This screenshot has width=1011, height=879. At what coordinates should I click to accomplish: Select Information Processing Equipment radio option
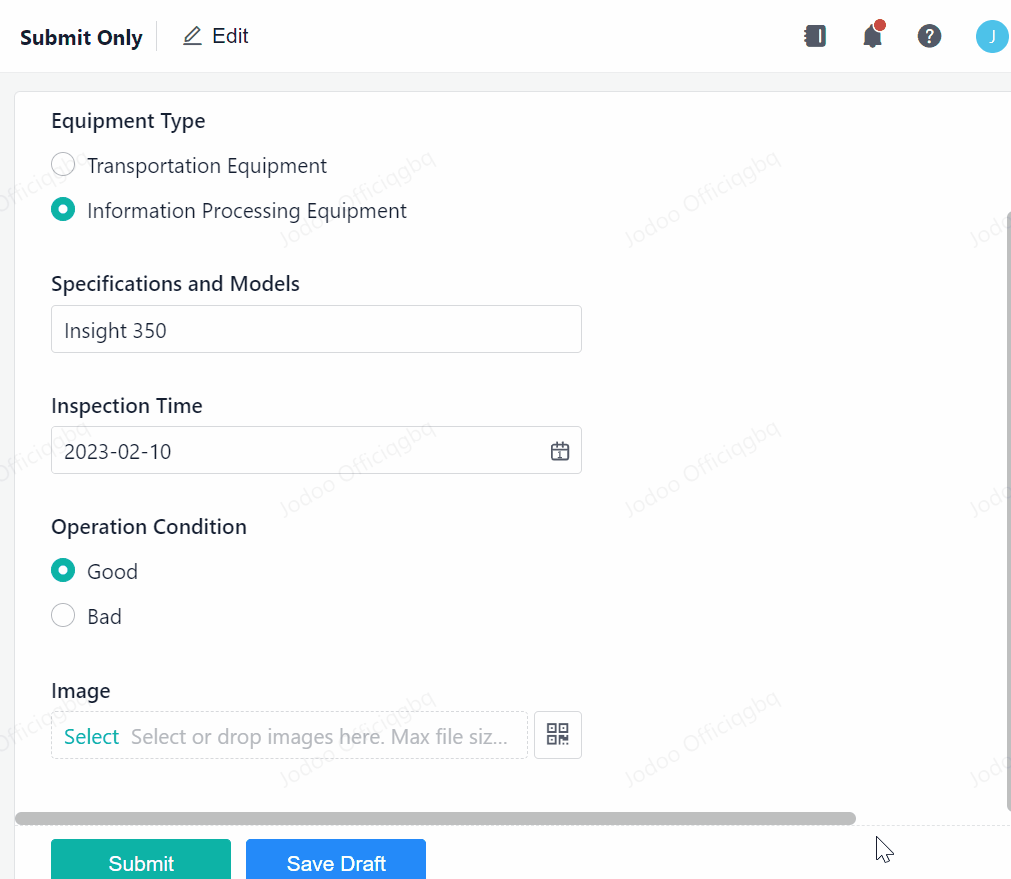[63, 210]
